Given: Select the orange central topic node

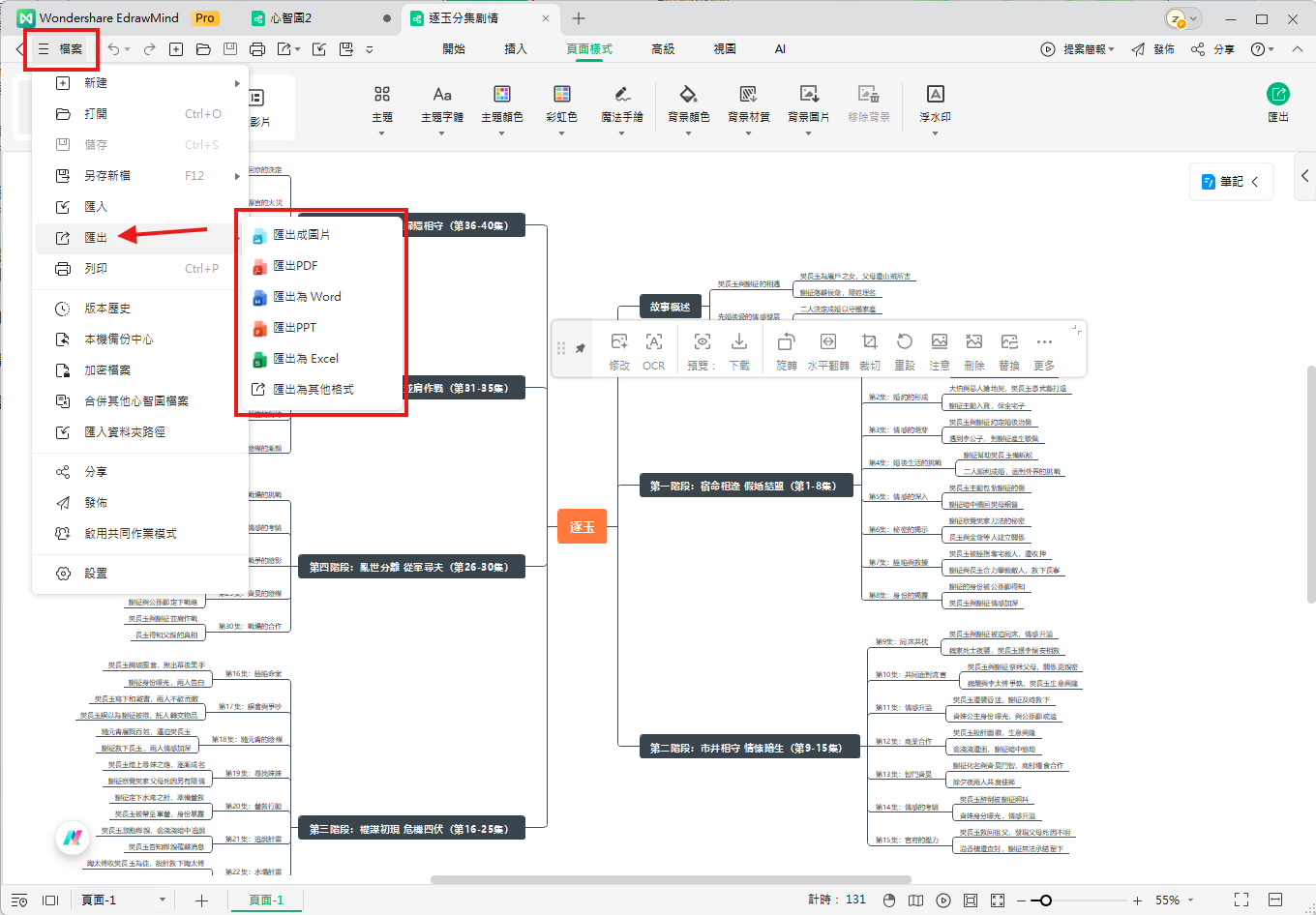Looking at the screenshot, I should pyautogui.click(x=582, y=526).
